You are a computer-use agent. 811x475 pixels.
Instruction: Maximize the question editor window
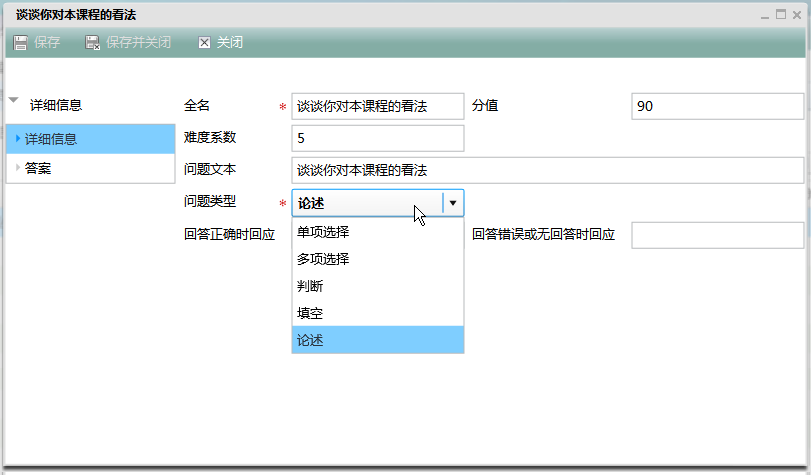point(781,14)
